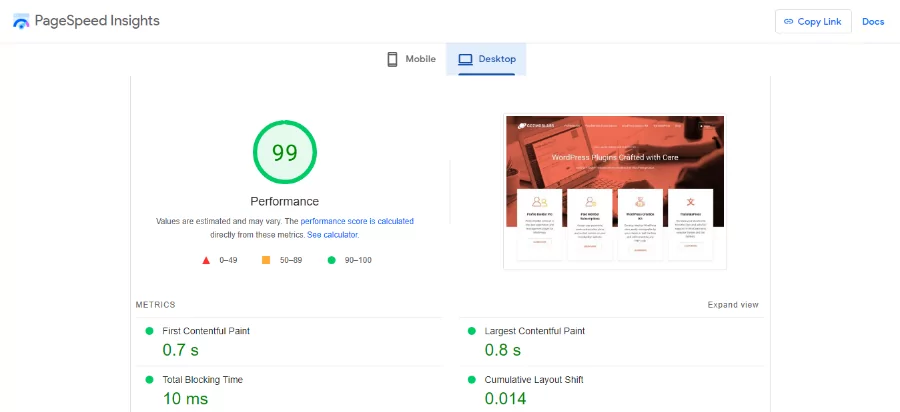Viewport: 900px width, 412px height.
Task: Open the 'See calculator' link
Action: (x=332, y=235)
